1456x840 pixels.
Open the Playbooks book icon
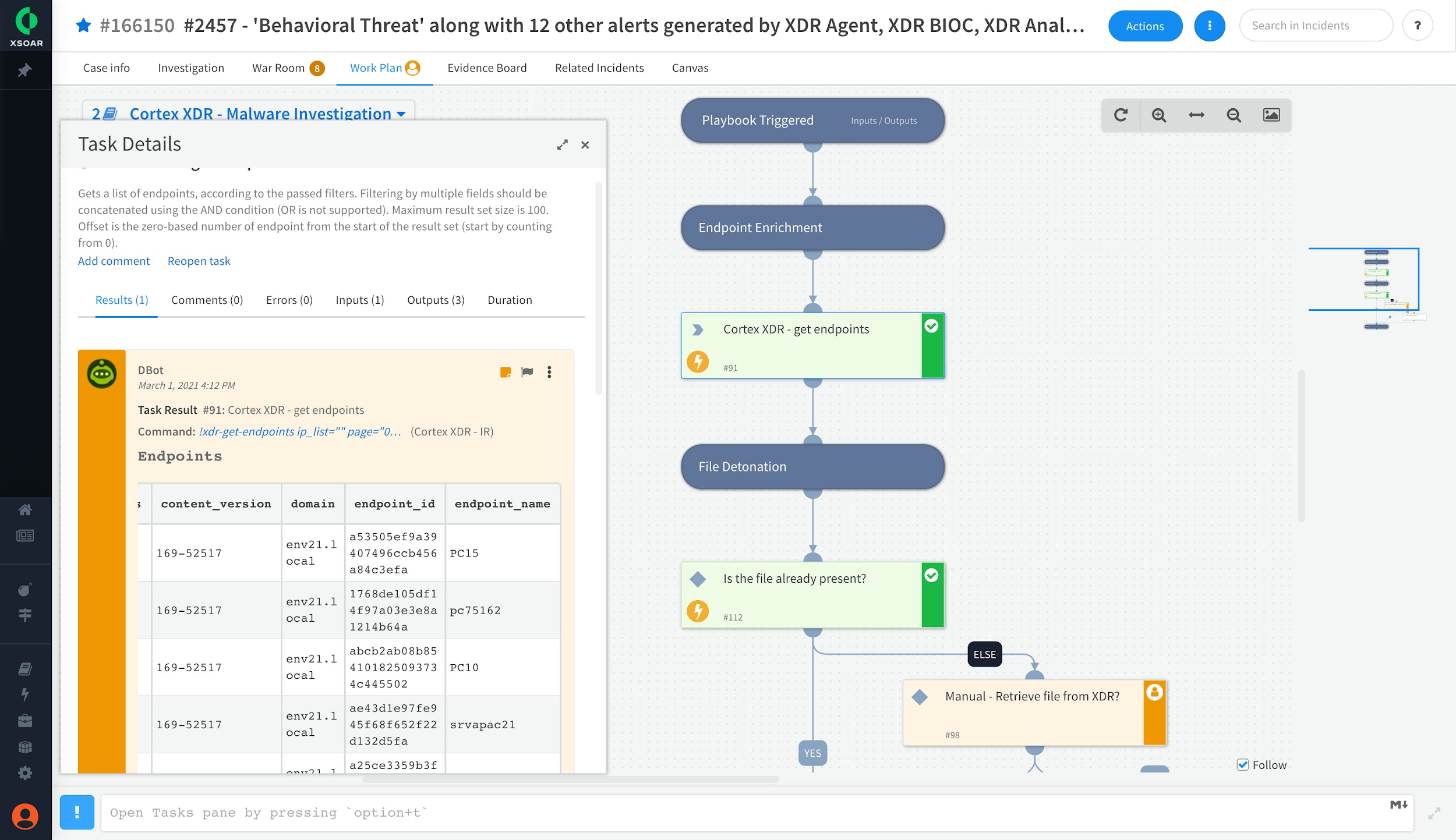coord(25,668)
